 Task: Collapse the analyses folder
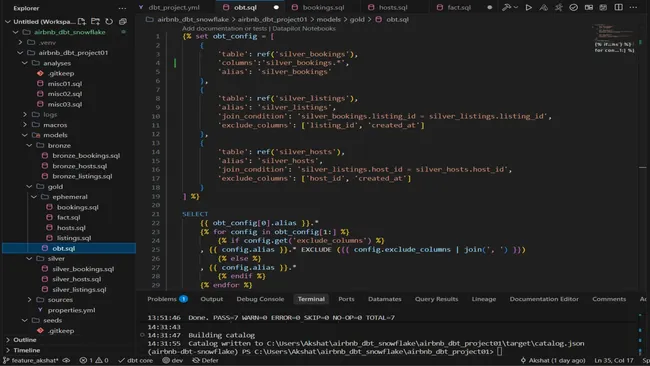[25, 63]
